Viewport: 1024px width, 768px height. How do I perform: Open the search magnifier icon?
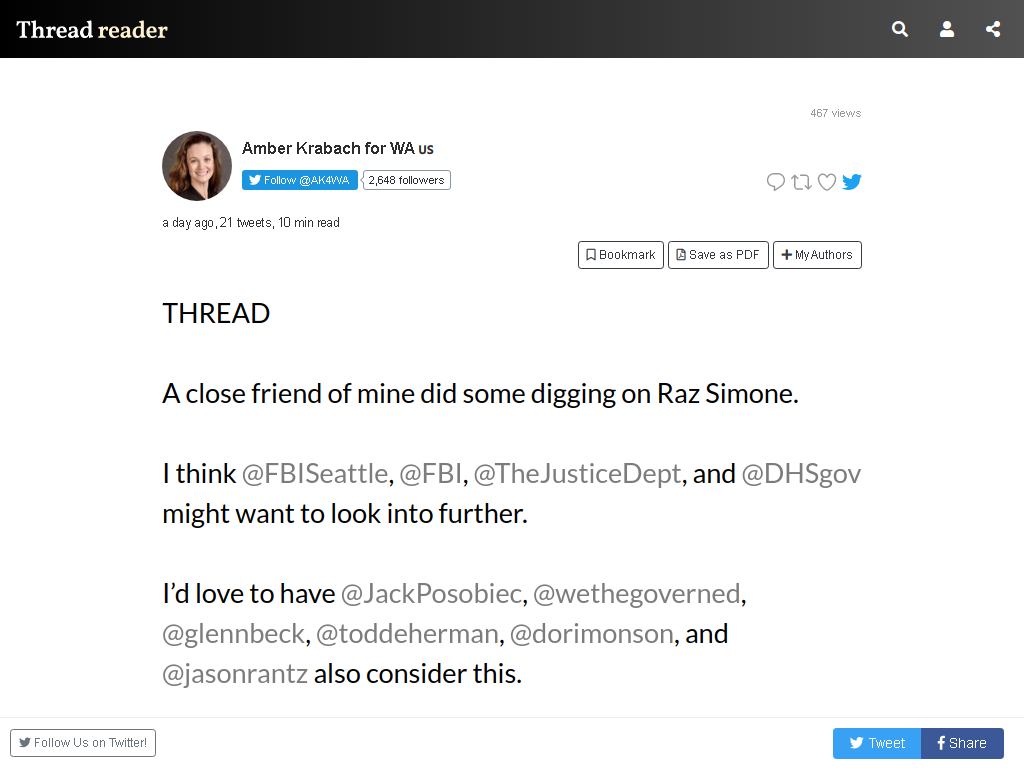pyautogui.click(x=899, y=29)
